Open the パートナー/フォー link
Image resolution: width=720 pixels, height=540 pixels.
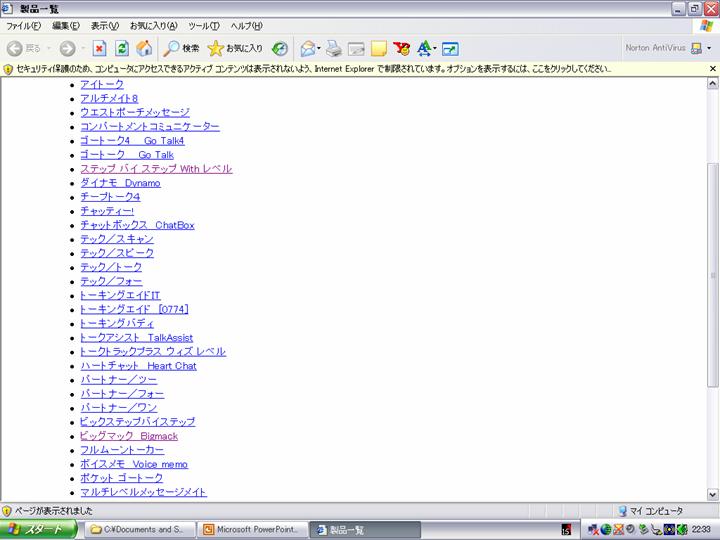pyautogui.click(x=122, y=394)
